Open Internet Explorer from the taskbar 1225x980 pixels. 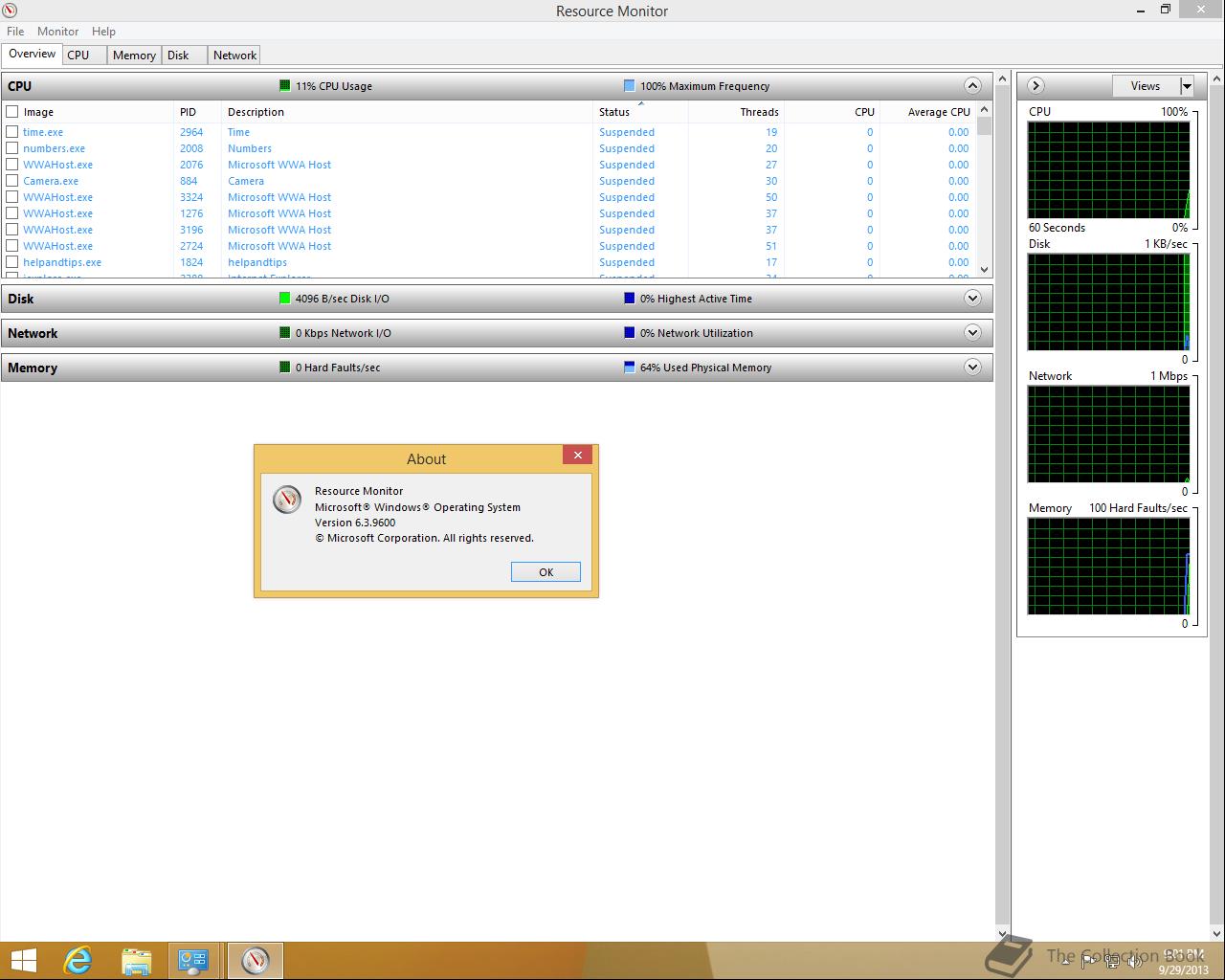click(78, 960)
